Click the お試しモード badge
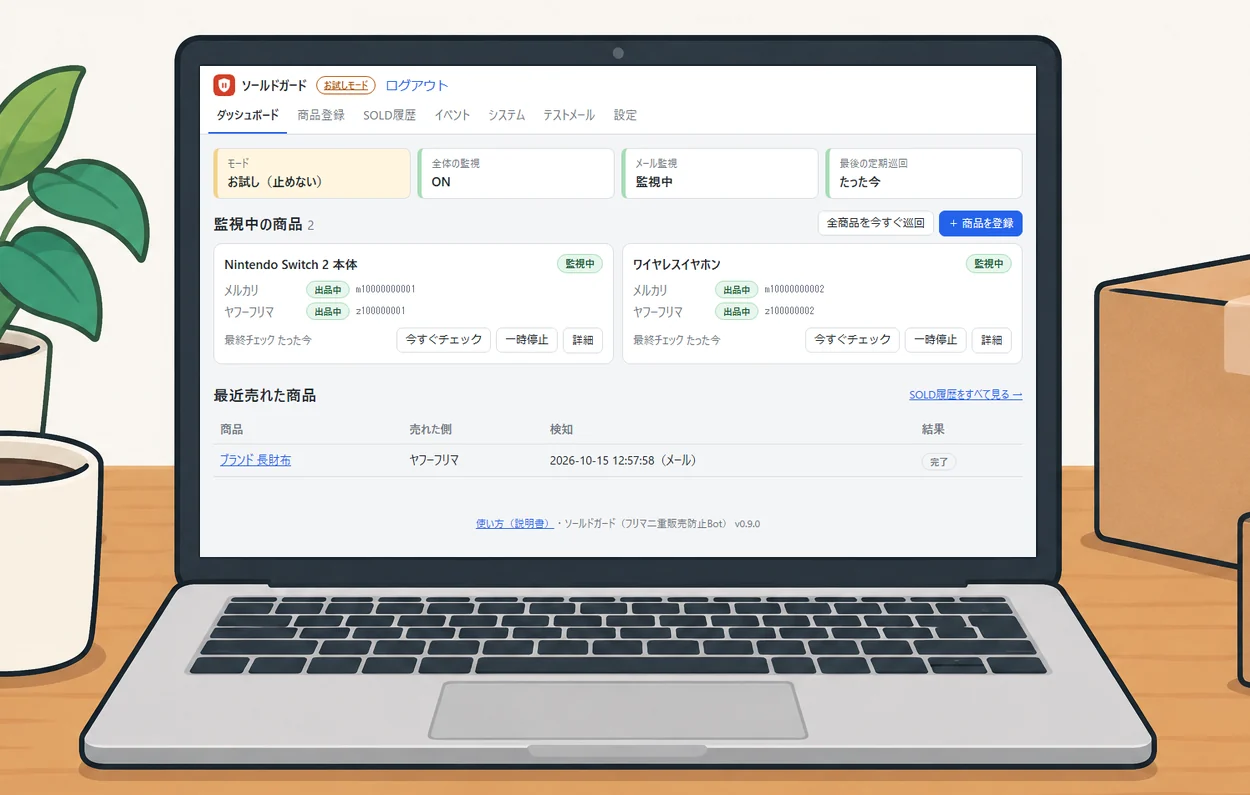The image size is (1250, 795). [346, 85]
